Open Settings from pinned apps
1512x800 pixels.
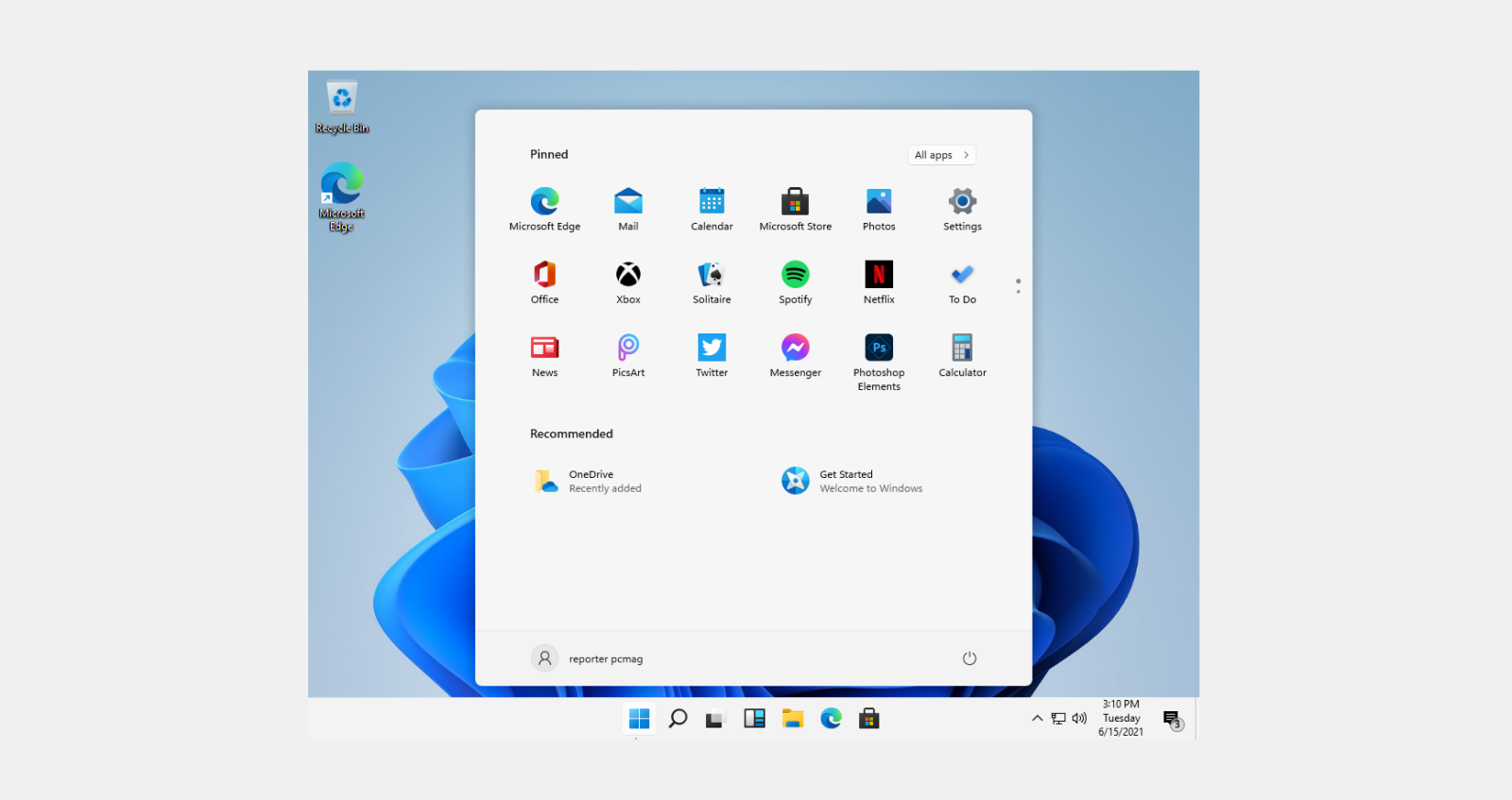962,209
